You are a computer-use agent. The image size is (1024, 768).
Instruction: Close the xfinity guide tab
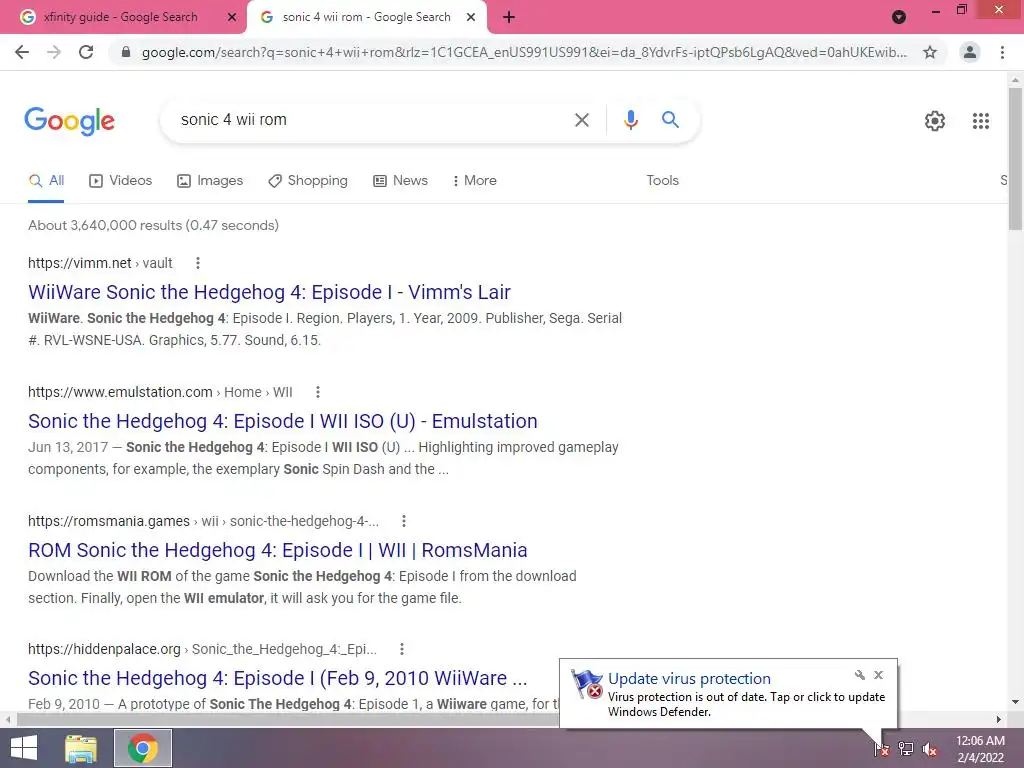point(232,17)
